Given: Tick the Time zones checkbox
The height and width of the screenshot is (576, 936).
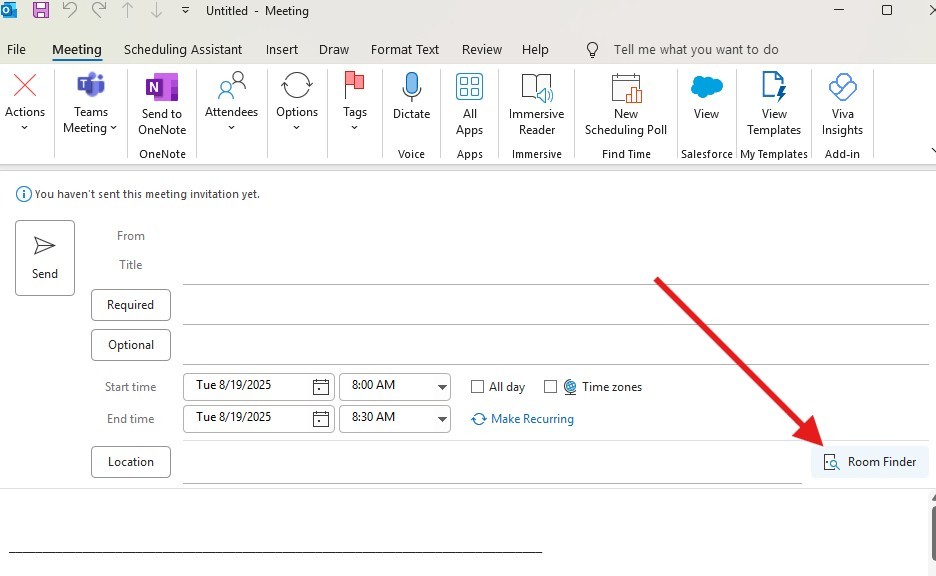Looking at the screenshot, I should [550, 387].
